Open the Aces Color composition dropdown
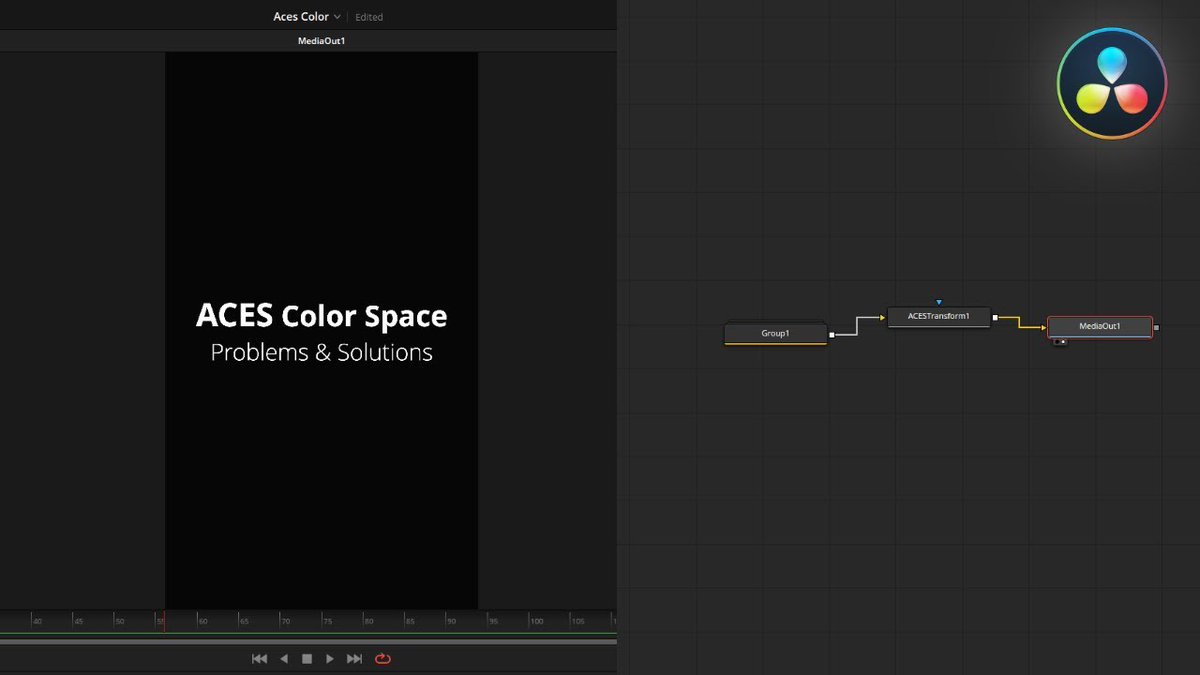The width and height of the screenshot is (1200, 675). [x=307, y=17]
